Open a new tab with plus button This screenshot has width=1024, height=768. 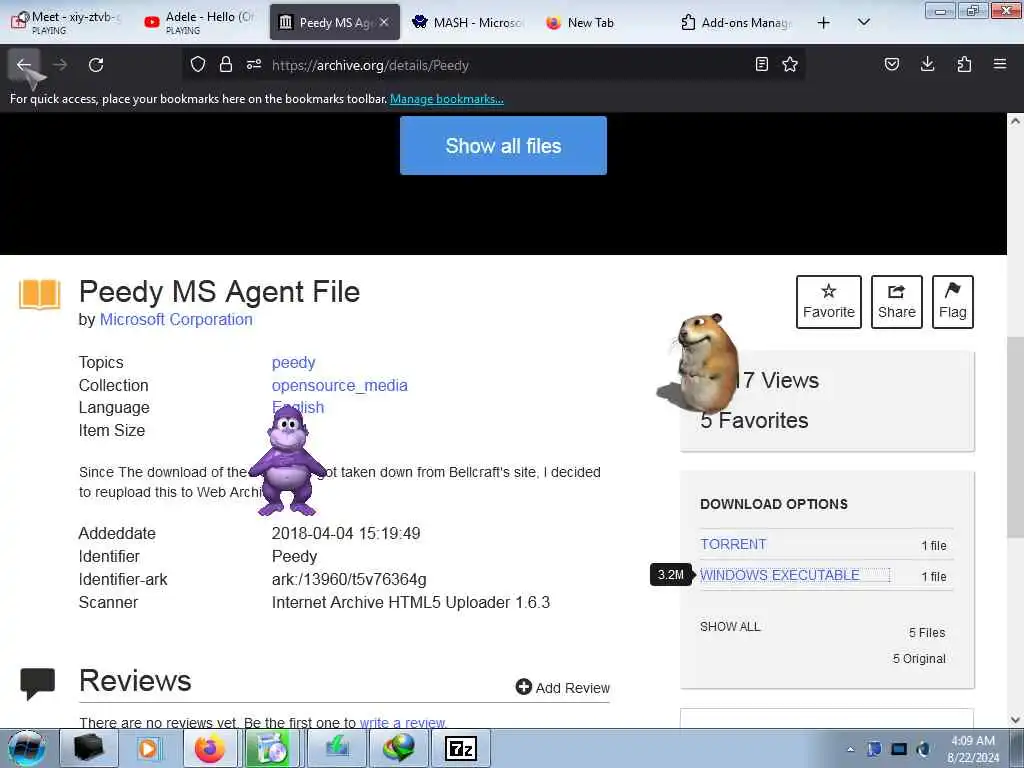point(824,23)
